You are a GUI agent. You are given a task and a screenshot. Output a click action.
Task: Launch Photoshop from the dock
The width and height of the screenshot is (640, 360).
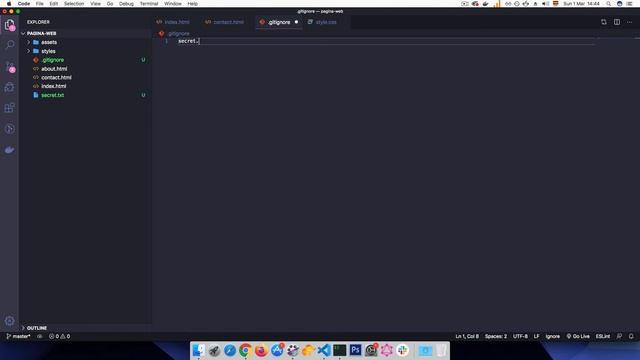(356, 350)
